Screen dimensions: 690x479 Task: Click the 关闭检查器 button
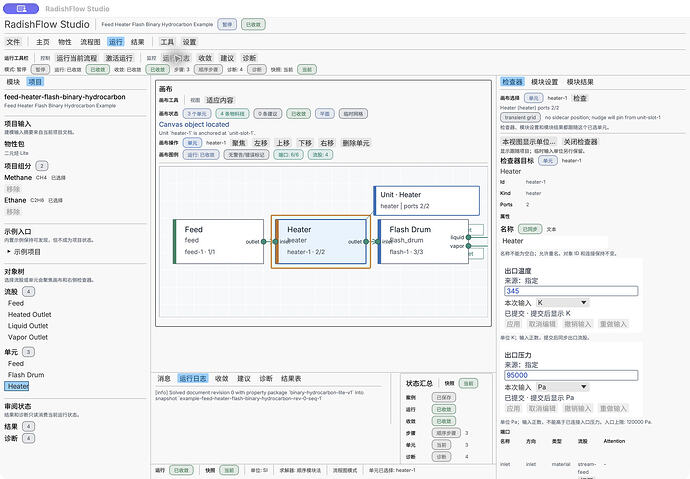(x=581, y=142)
